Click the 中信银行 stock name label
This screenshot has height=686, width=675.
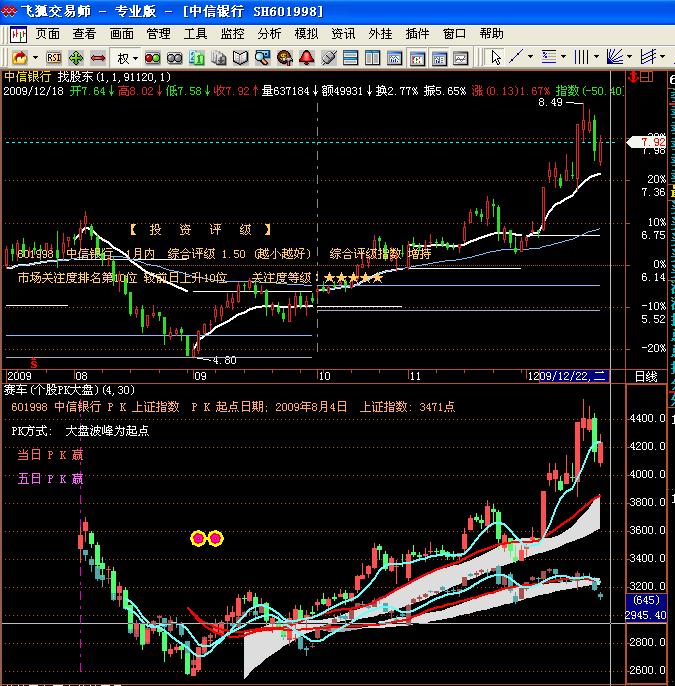pos(28,77)
